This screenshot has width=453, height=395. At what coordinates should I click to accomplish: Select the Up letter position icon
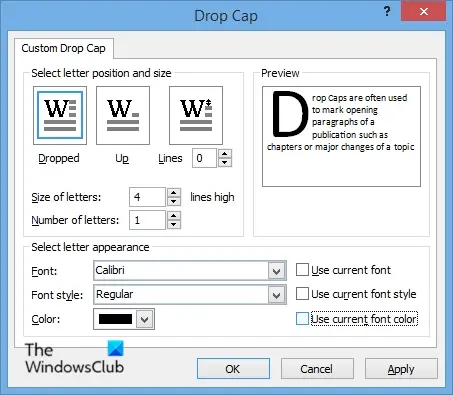click(123, 115)
